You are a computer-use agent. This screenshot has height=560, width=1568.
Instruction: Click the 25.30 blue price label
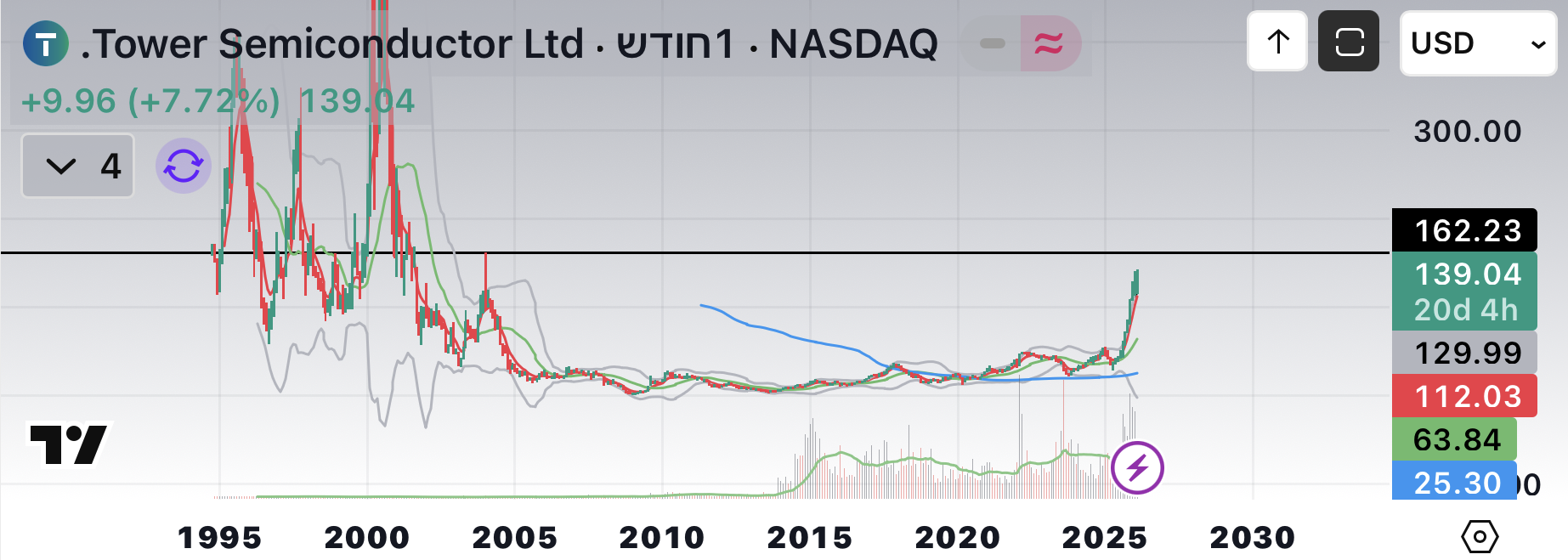point(1454,482)
